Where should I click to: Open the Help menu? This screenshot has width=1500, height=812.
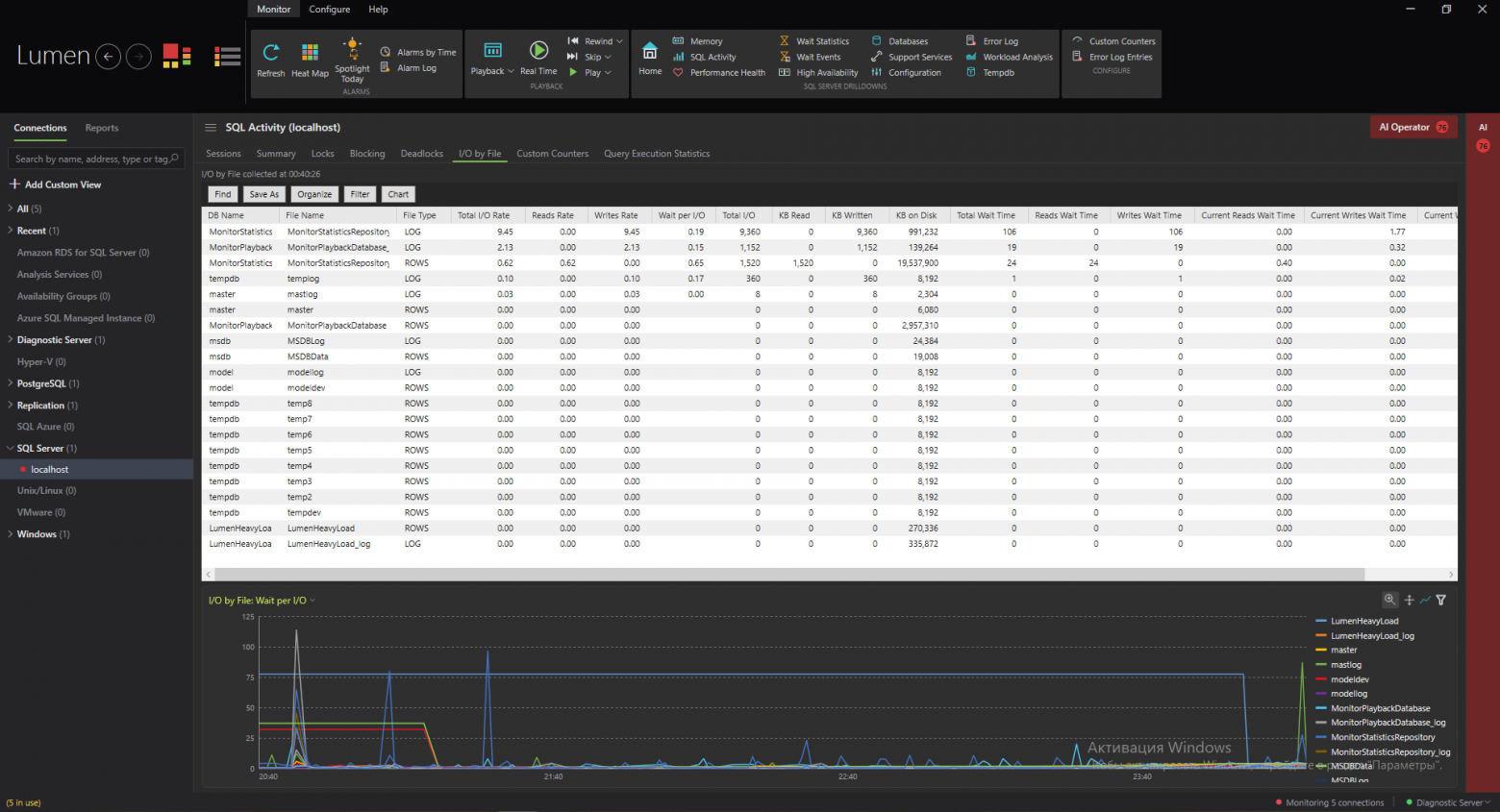pyautogui.click(x=378, y=10)
